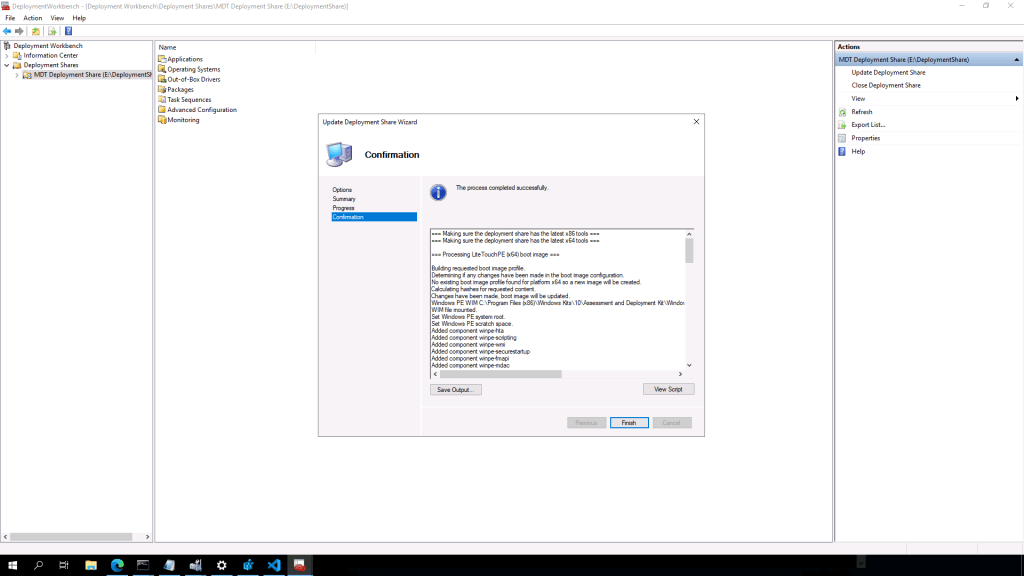1024x576 pixels.
Task: Click the Finish button in wizard
Action: click(x=629, y=423)
